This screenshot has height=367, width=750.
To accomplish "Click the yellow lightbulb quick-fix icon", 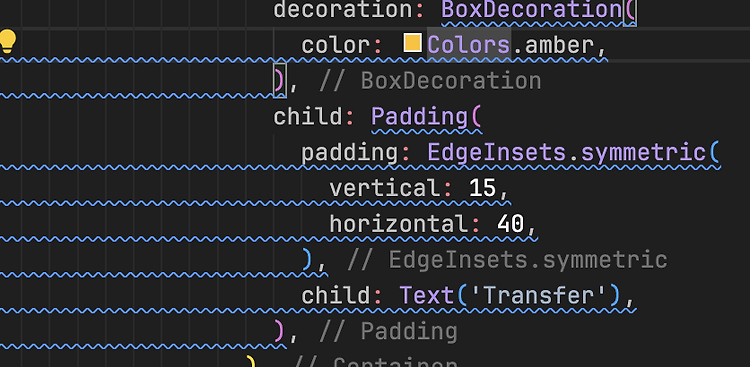I will 8,41.
